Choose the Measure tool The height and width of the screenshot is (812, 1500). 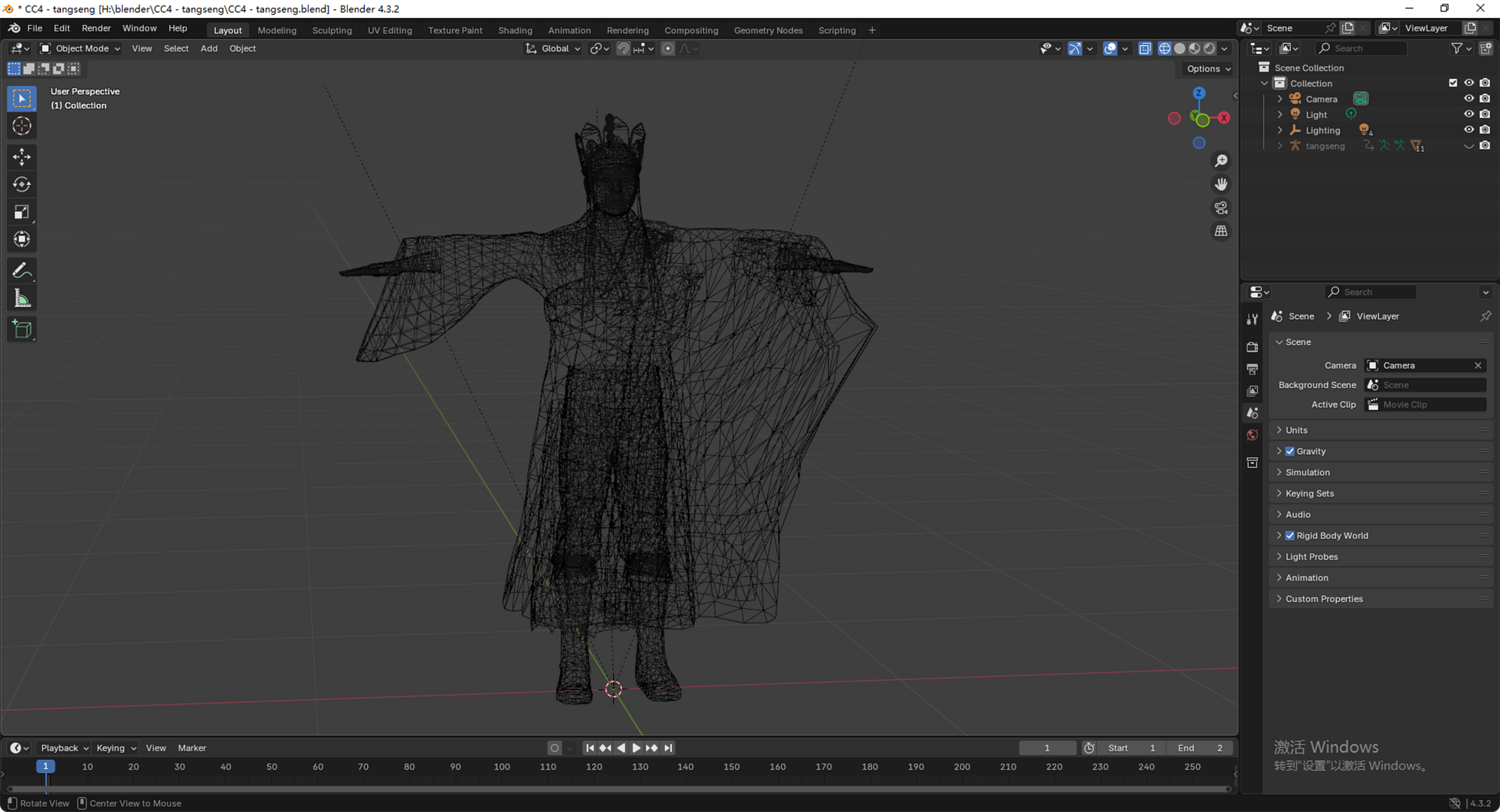[21, 298]
